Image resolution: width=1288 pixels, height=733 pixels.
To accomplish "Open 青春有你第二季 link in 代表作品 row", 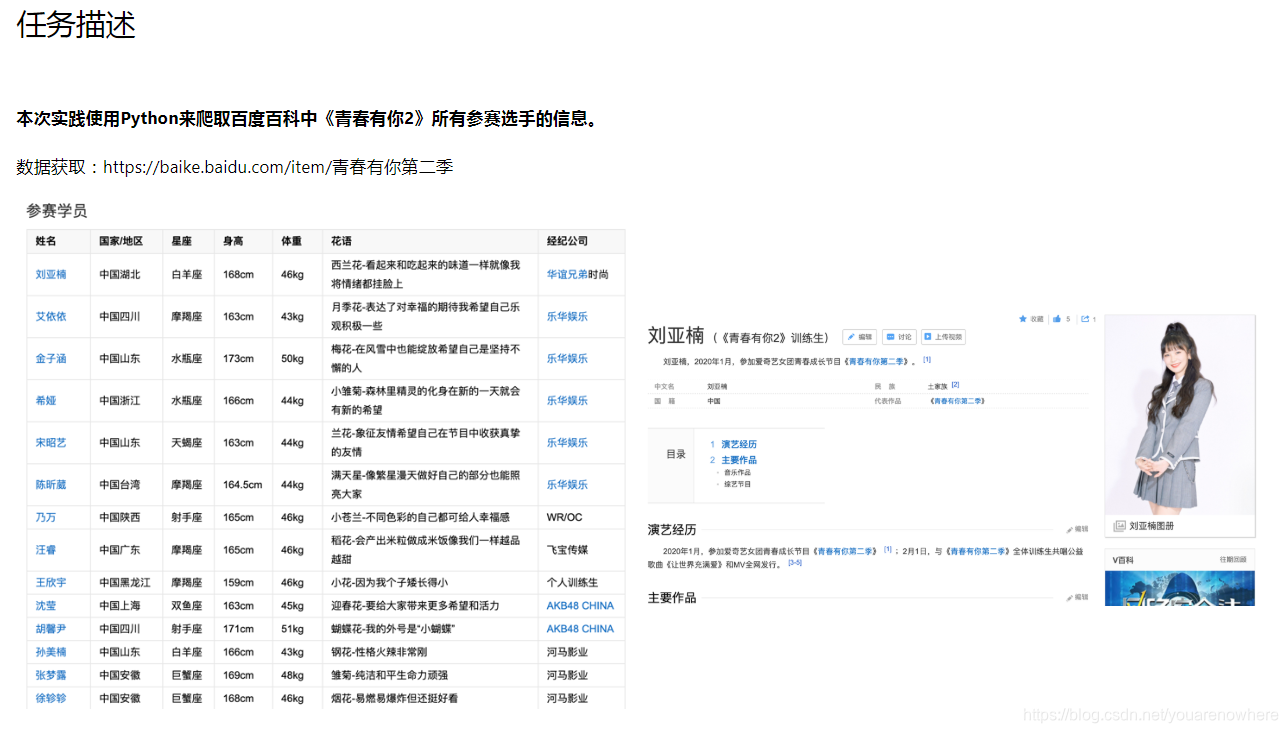I will pos(958,401).
